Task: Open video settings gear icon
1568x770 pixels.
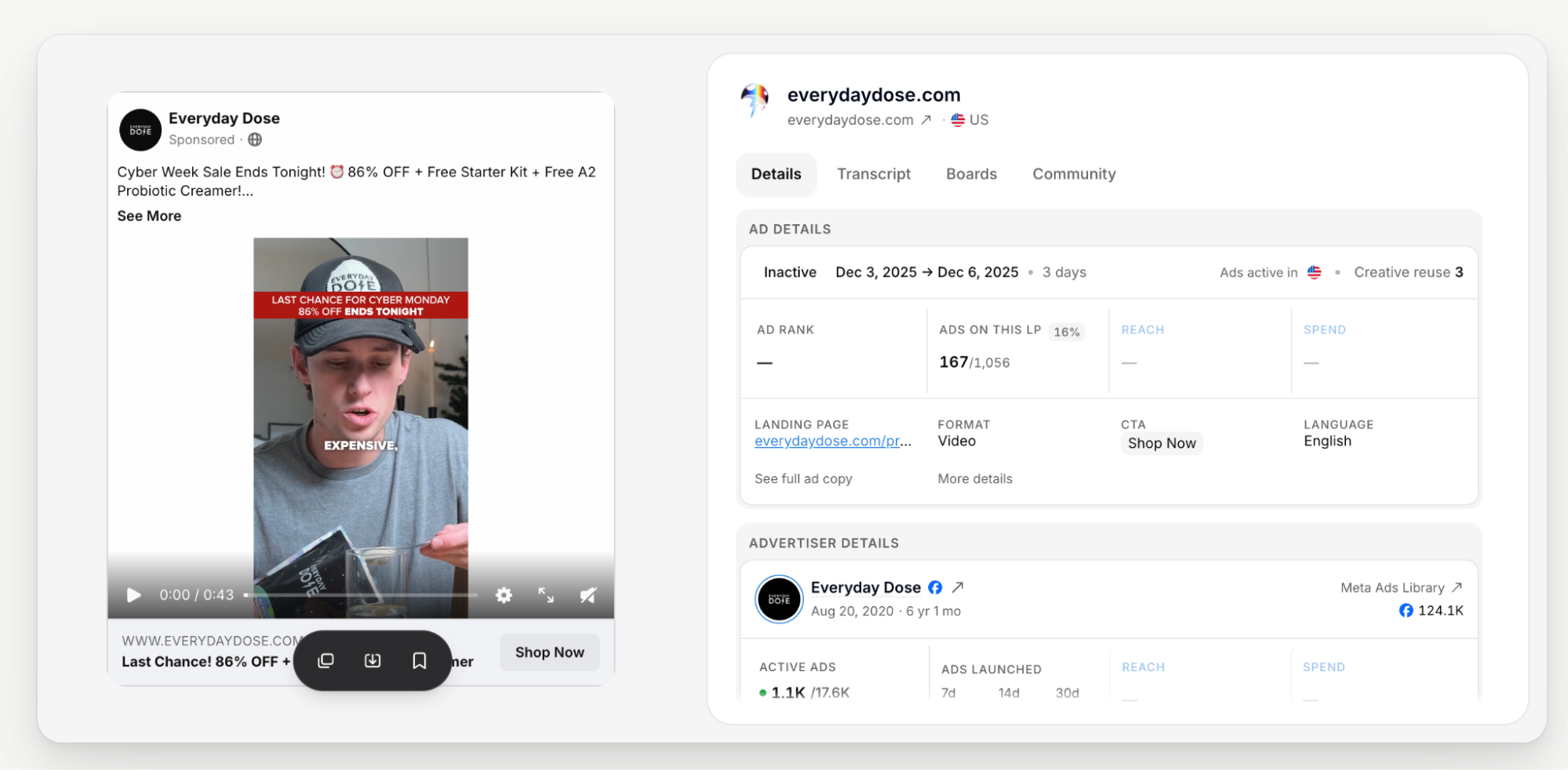Action: coord(504,595)
